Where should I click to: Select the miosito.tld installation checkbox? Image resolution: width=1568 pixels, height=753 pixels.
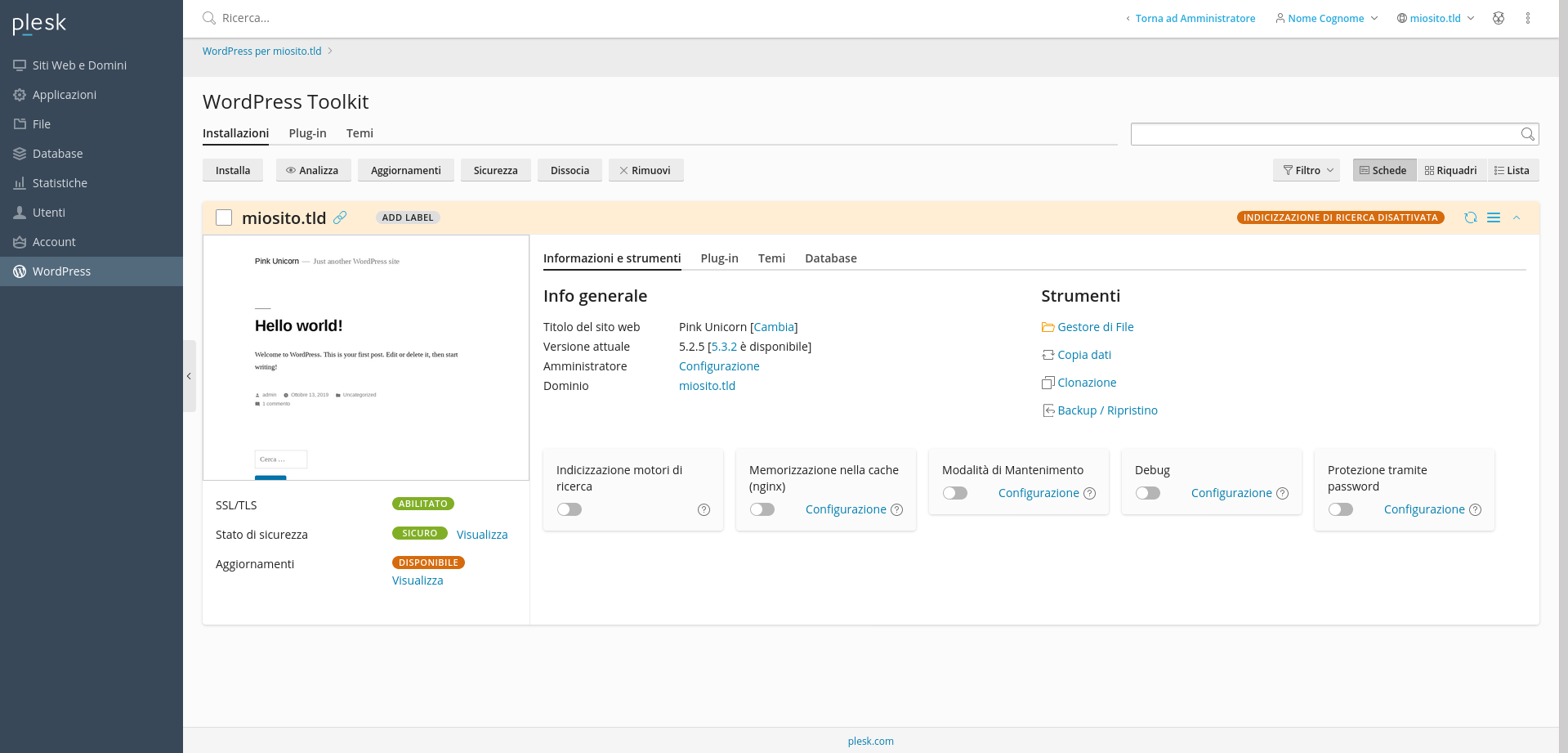[x=224, y=217]
